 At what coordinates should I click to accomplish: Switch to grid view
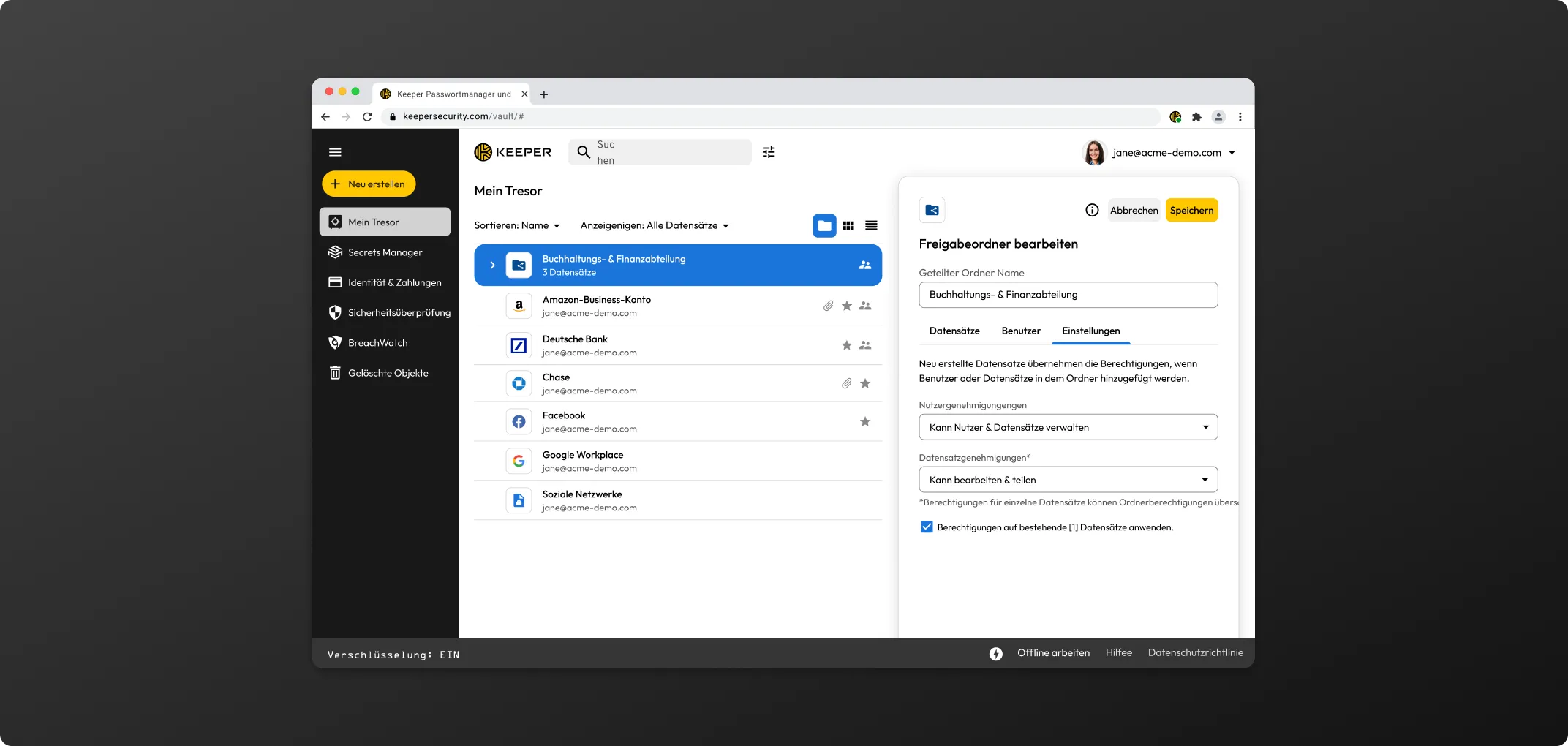[848, 225]
